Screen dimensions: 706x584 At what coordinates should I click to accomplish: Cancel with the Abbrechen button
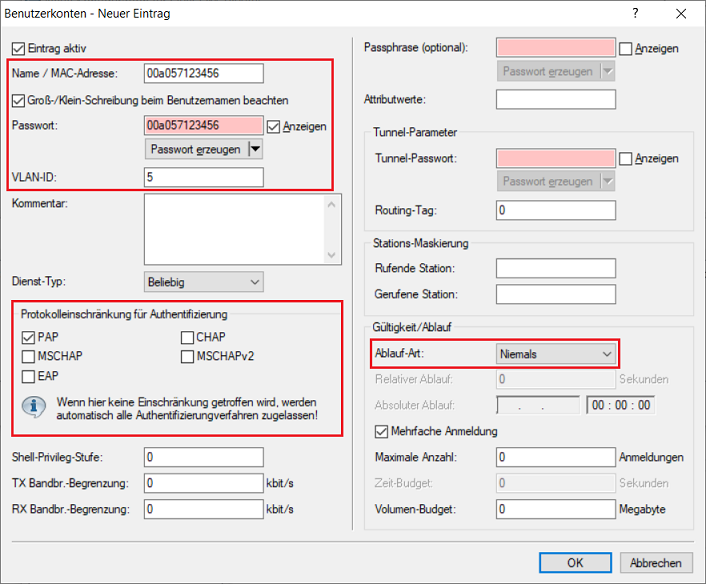click(x=655, y=563)
